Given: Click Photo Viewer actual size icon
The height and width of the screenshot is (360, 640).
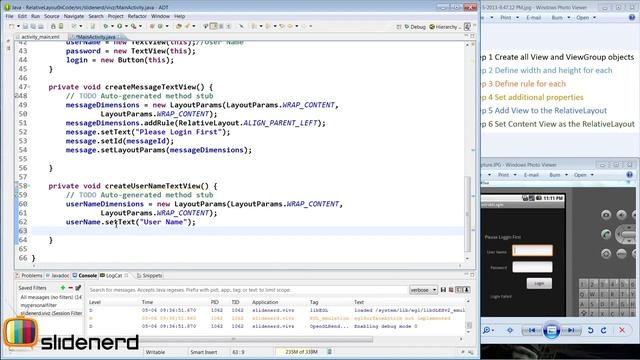Looking at the screenshot, I should coord(510,330).
